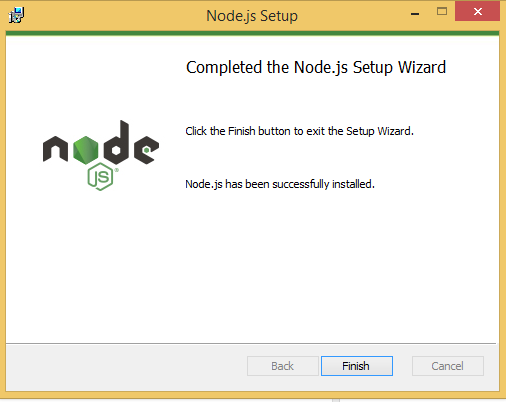Click the letter e in node logo
The width and height of the screenshot is (506, 402).
click(147, 150)
